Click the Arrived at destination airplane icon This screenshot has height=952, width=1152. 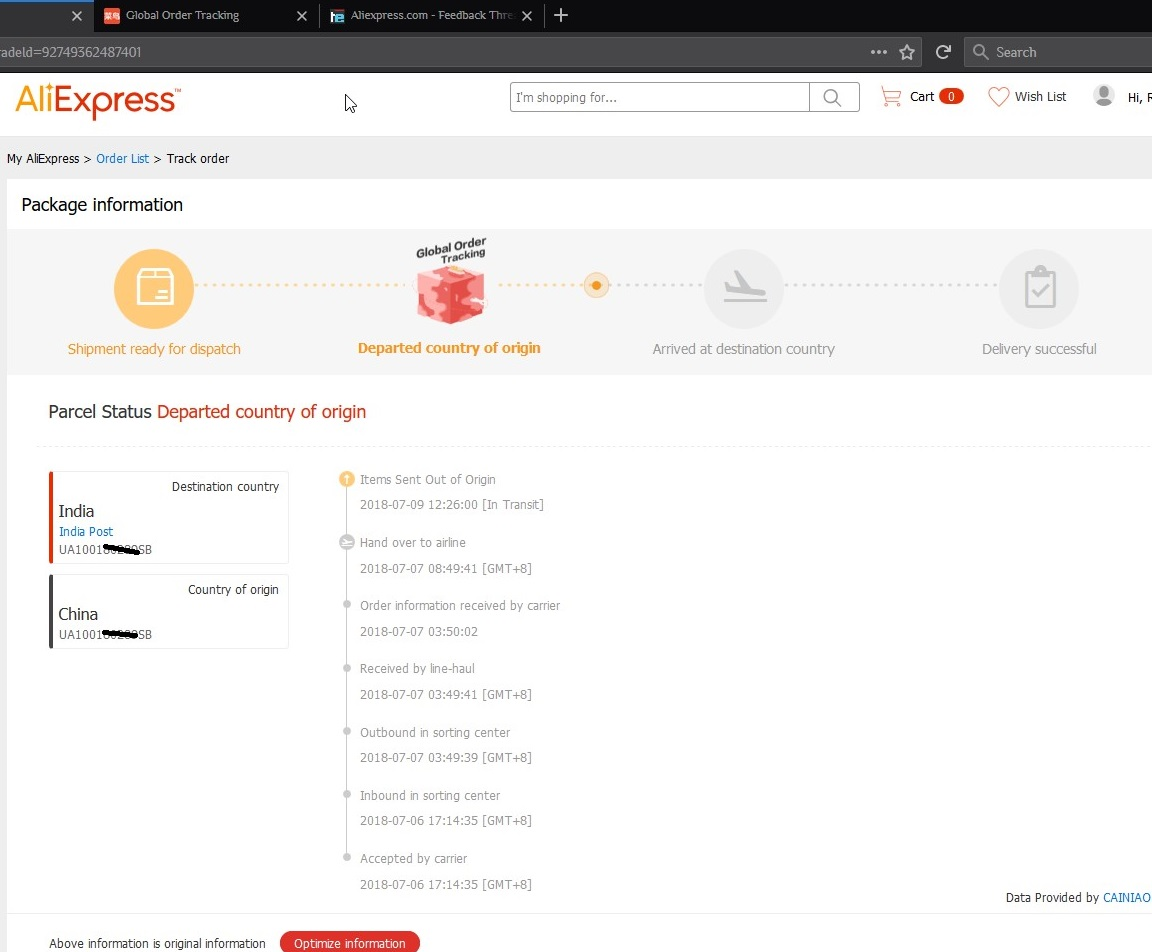744,289
